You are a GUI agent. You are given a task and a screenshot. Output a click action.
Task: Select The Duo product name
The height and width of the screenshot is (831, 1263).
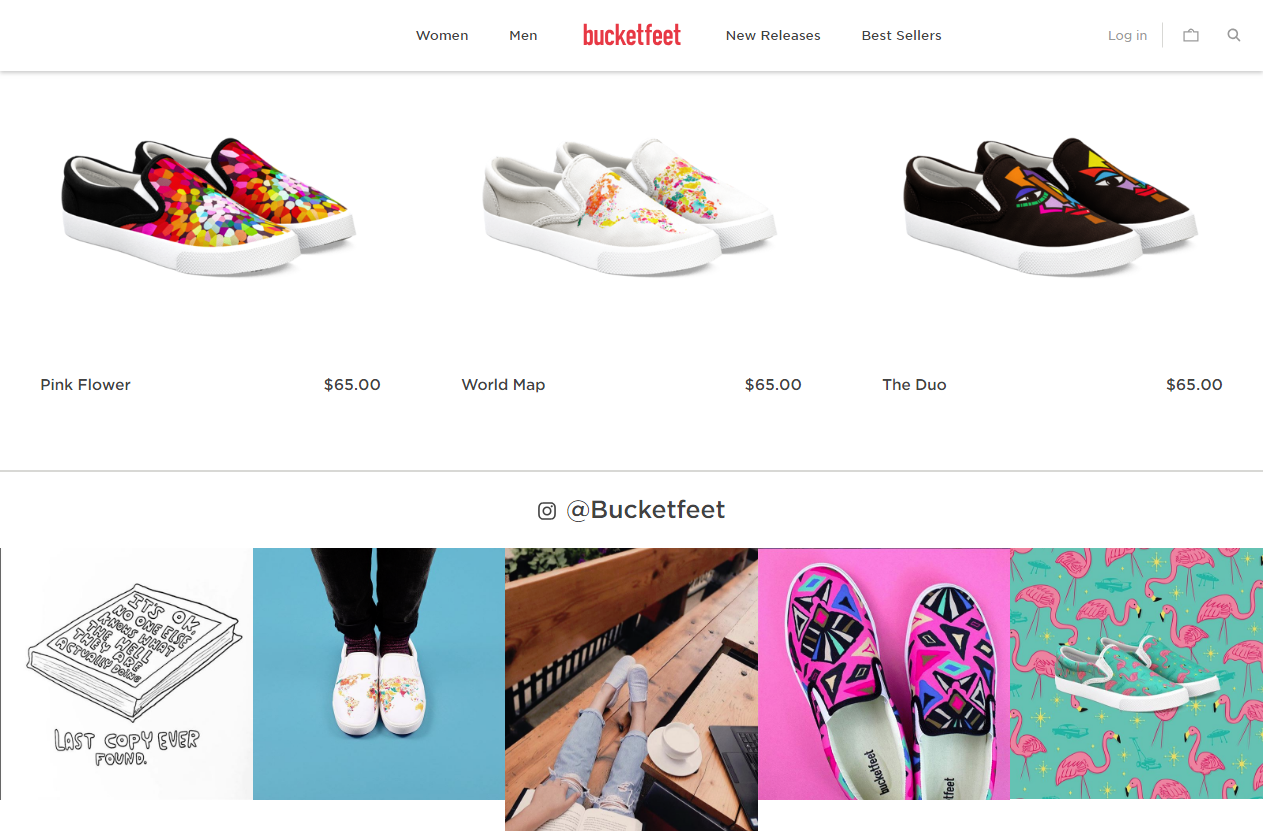914,384
